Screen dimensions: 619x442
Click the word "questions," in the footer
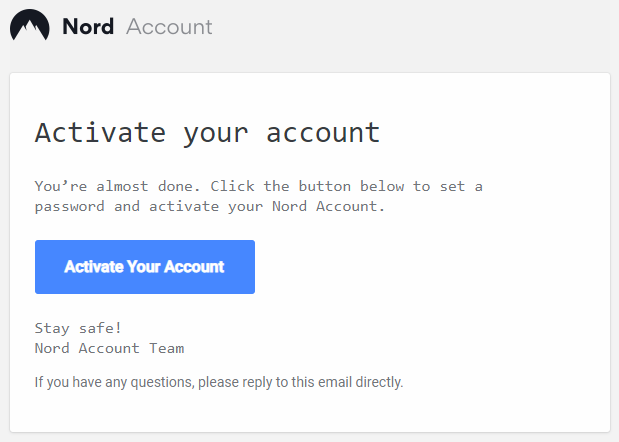[163, 382]
